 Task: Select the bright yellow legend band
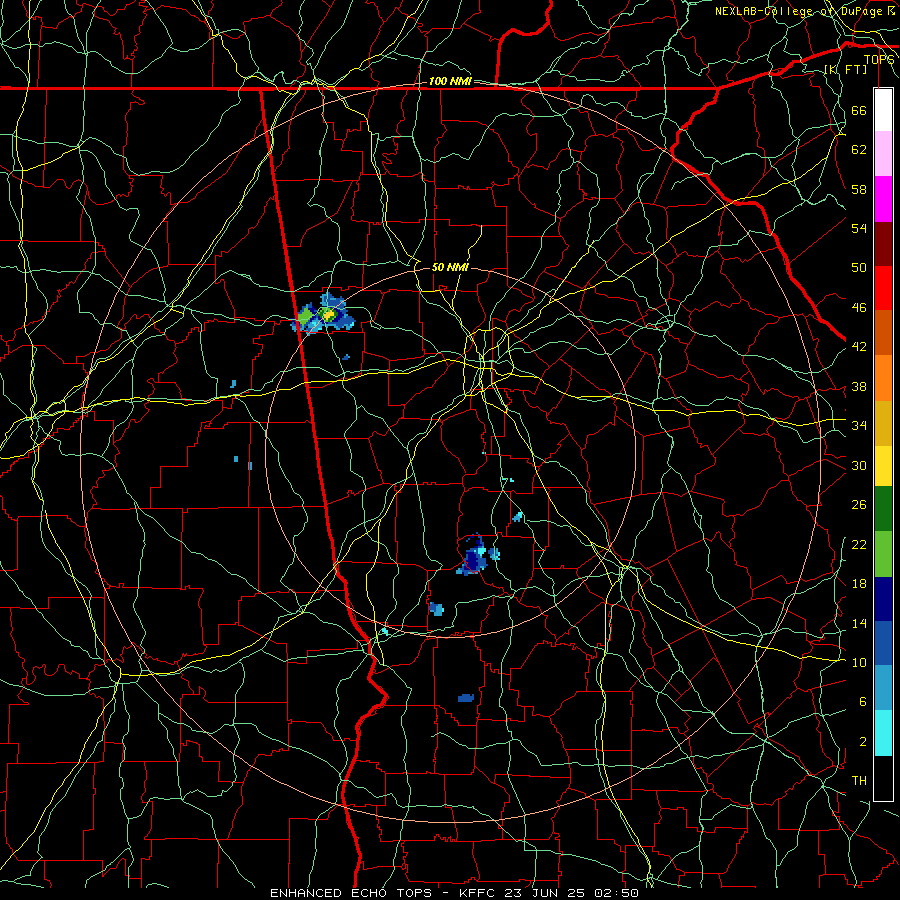tap(883, 465)
